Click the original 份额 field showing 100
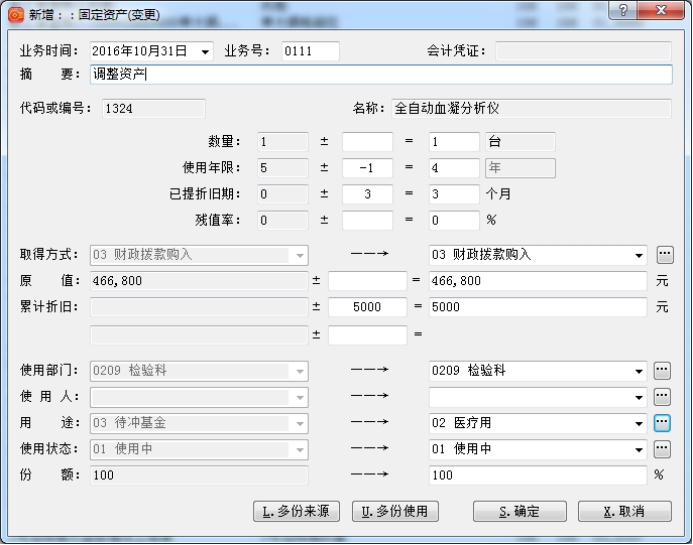 (x=199, y=476)
